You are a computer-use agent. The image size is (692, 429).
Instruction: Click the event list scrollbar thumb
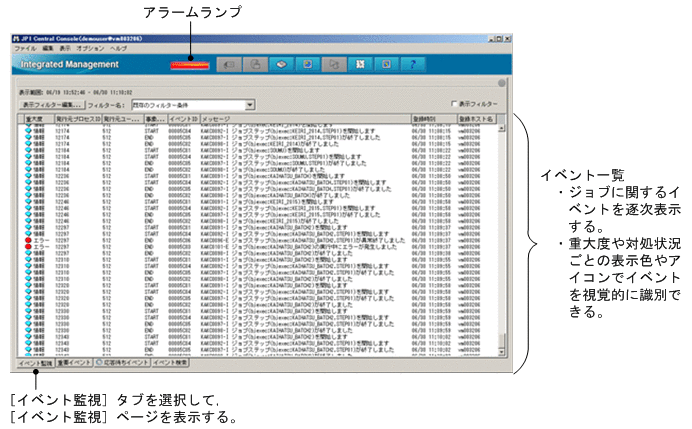tap(501, 340)
